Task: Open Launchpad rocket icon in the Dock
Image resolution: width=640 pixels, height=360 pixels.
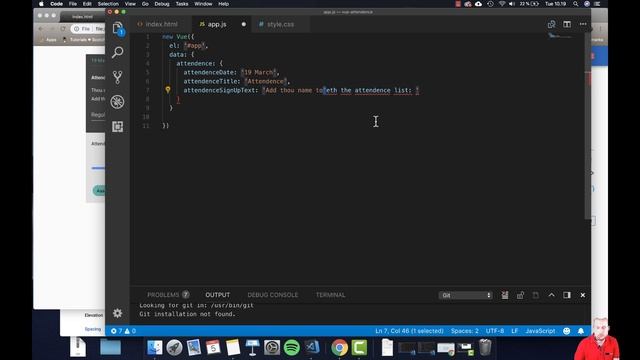Action: (x=174, y=347)
